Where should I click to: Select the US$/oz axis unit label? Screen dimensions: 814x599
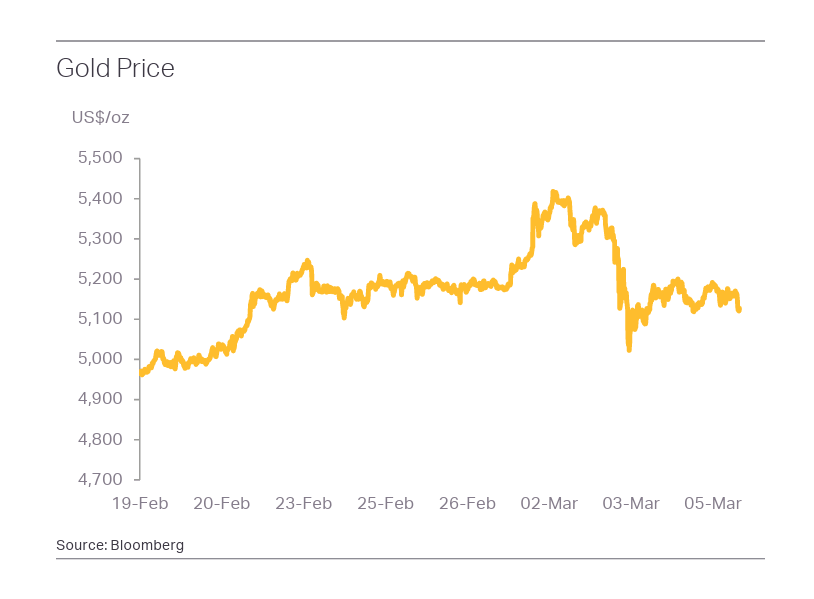click(x=100, y=118)
